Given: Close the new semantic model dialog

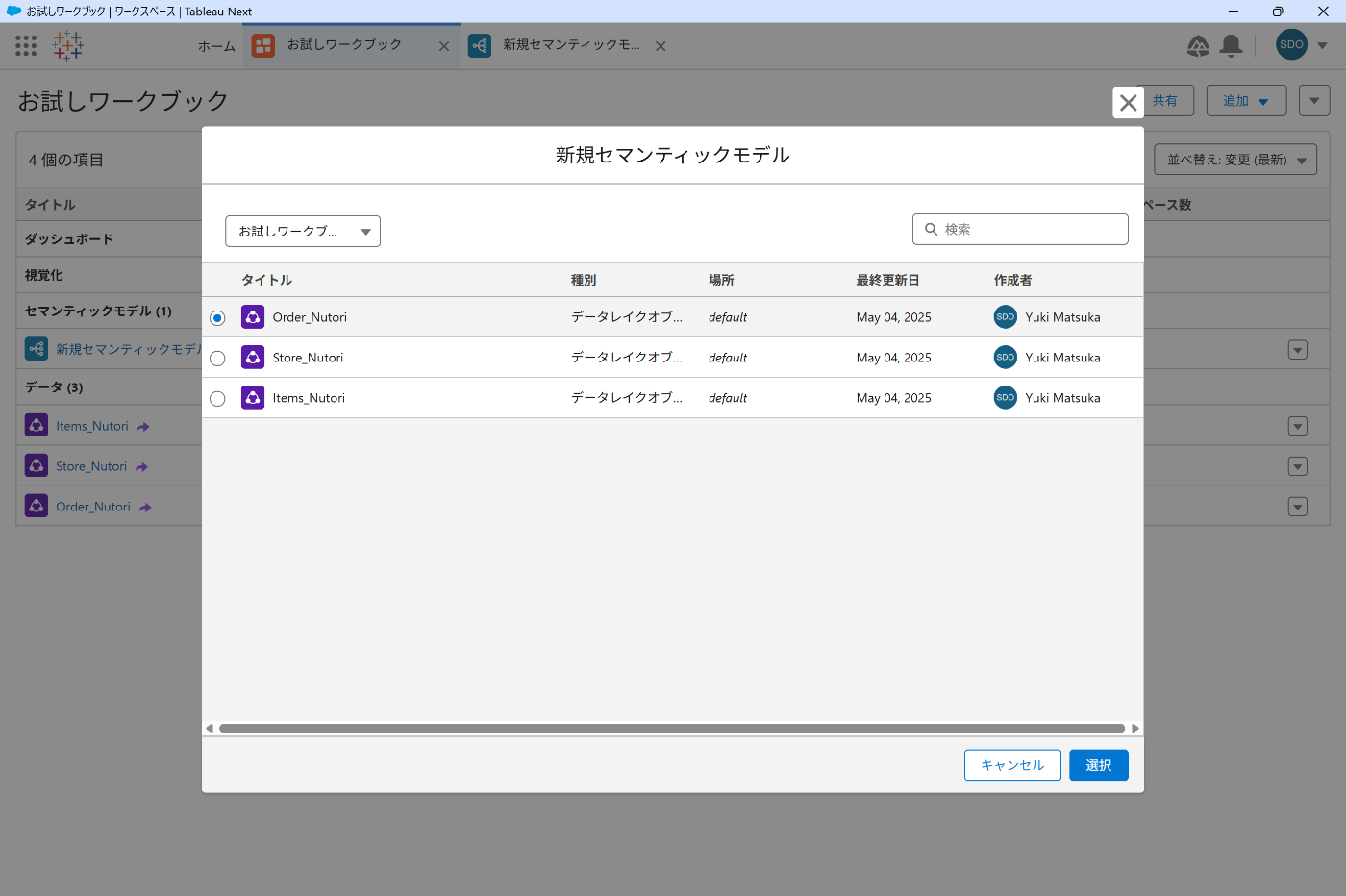Looking at the screenshot, I should click(x=1129, y=103).
